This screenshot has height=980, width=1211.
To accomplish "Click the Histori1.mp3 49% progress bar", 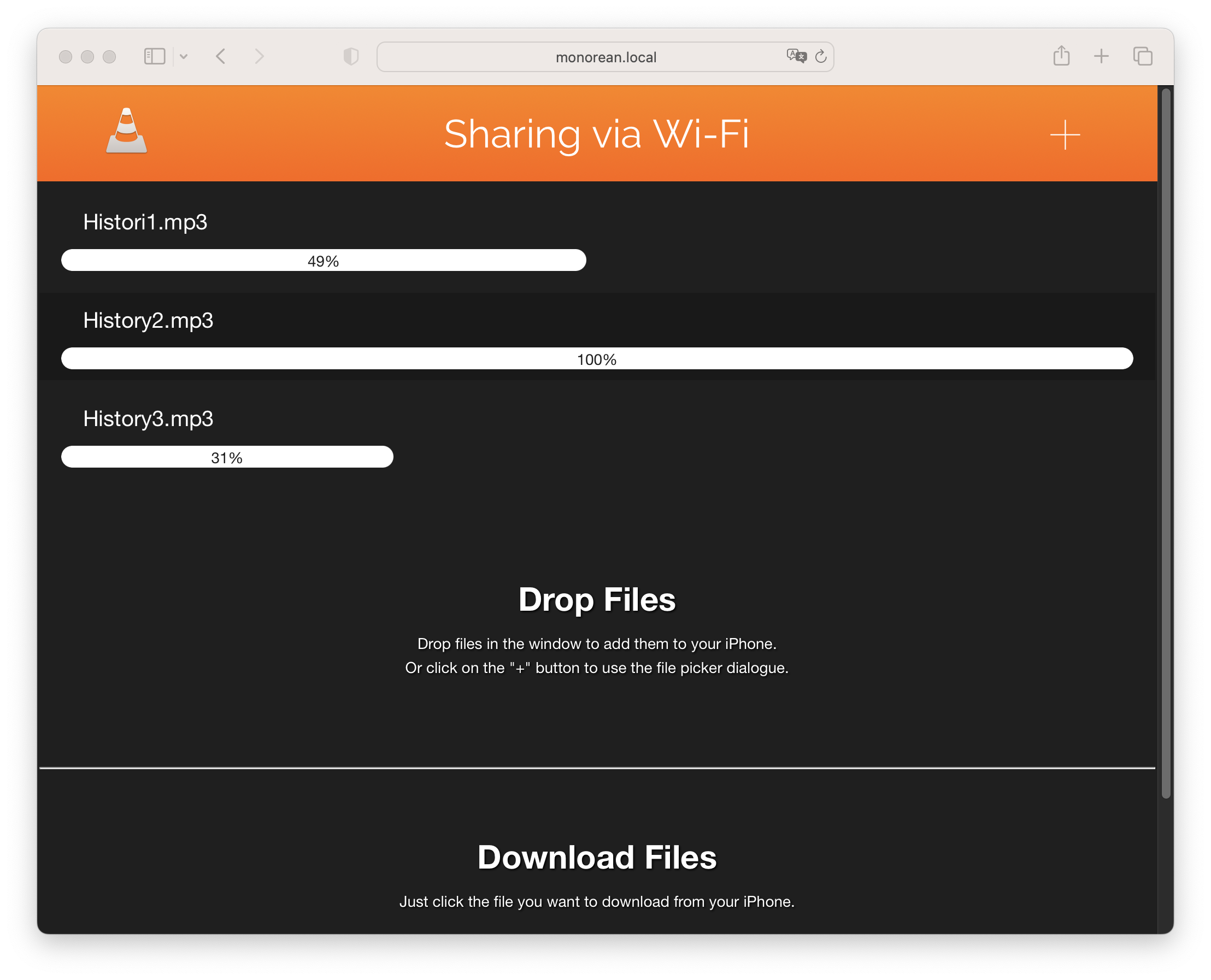I will coord(323,260).
